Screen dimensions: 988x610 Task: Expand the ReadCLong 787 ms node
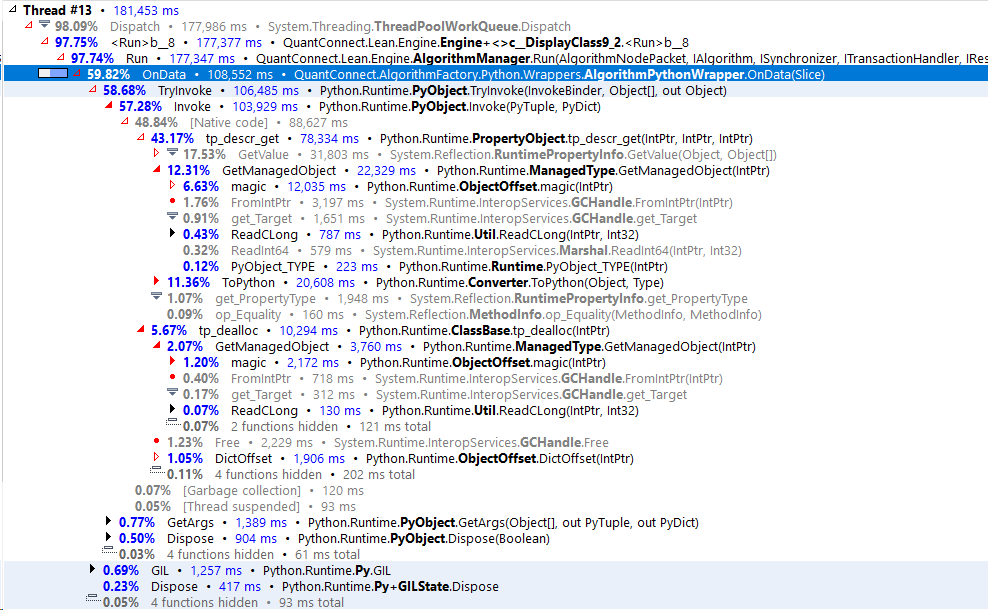pos(172,233)
